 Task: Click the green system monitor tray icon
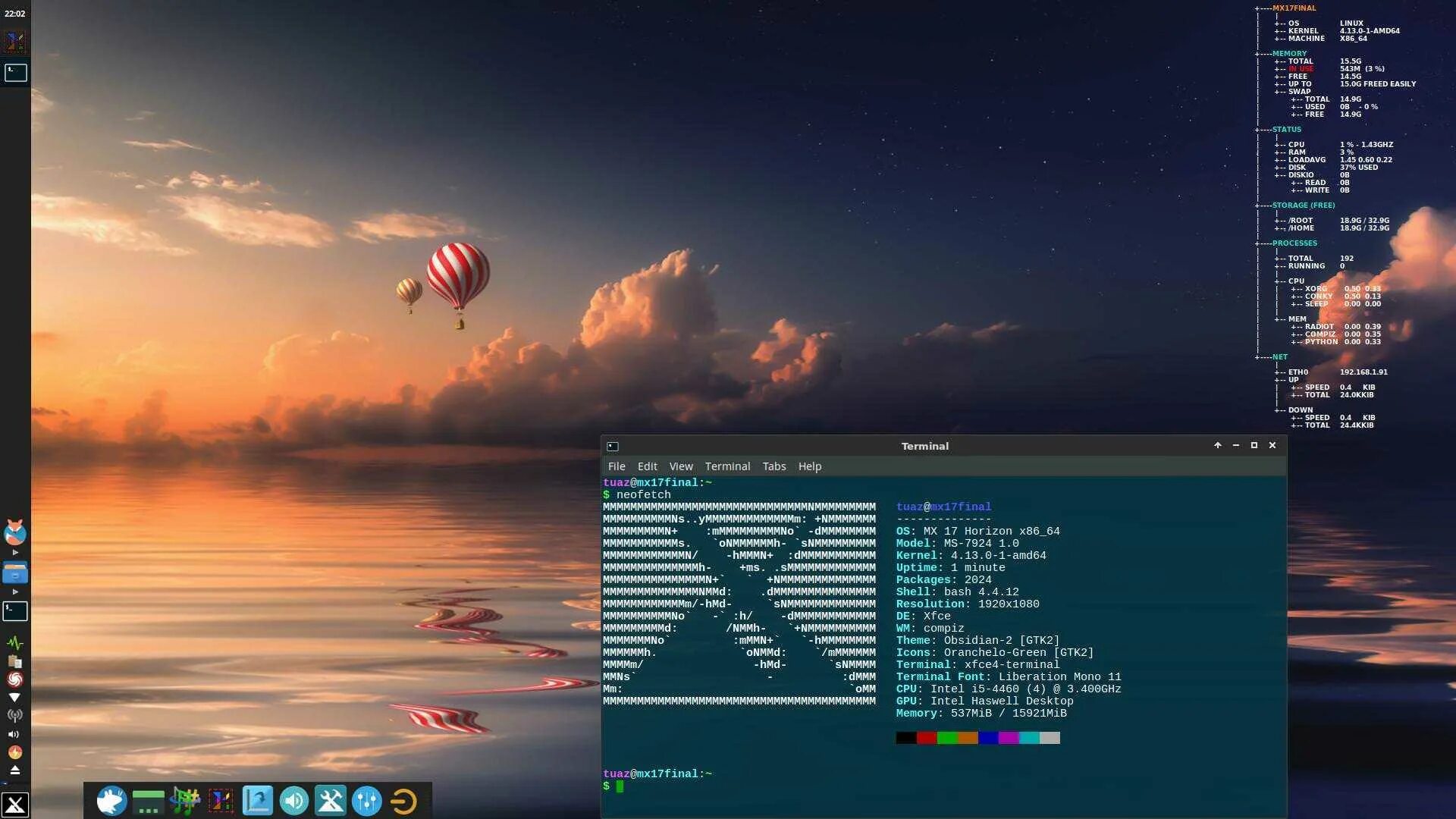pos(14,643)
